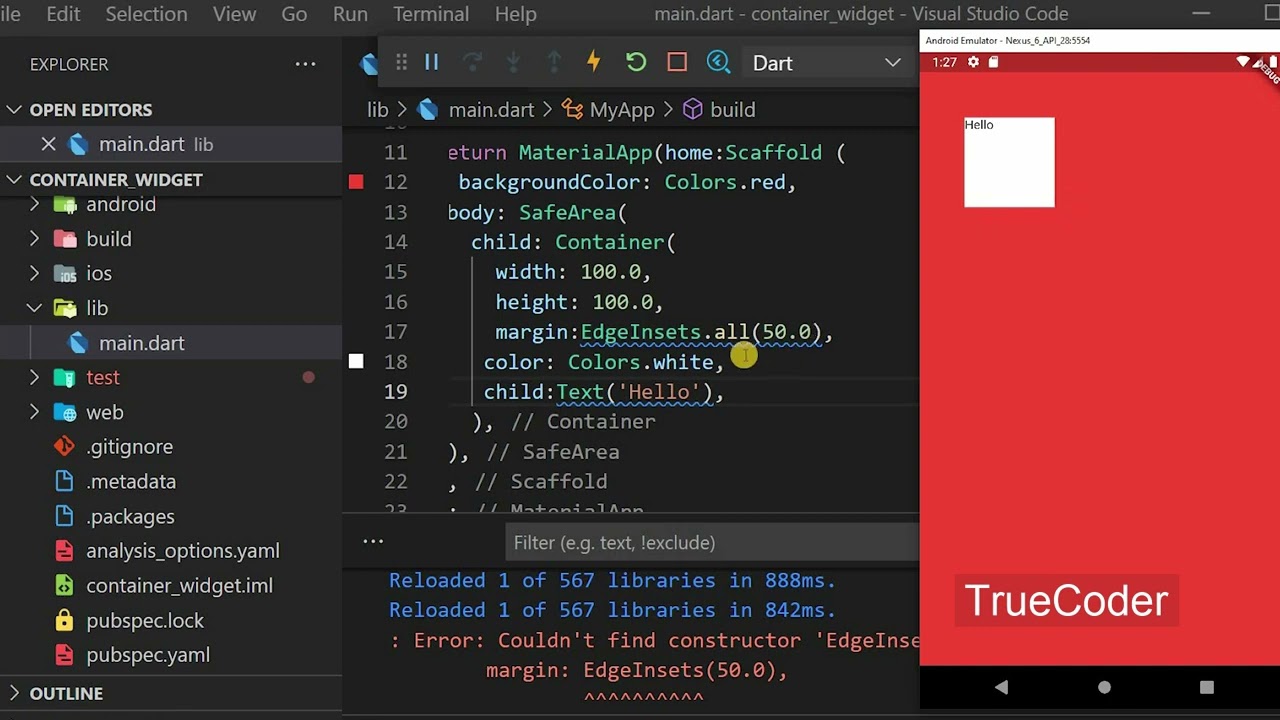Collapse the lib folder

click(x=34, y=308)
